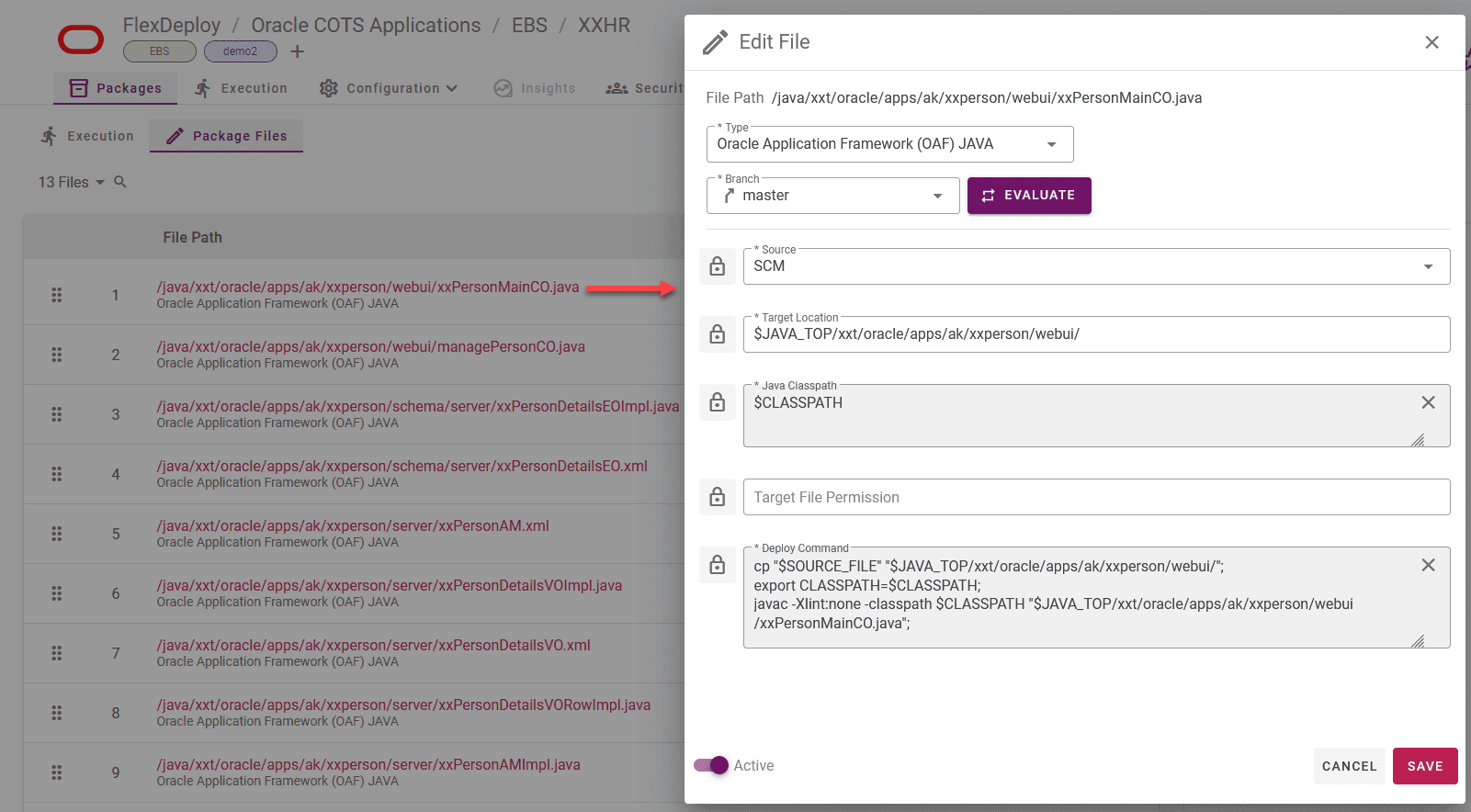Viewport: 1471px width, 812px height.
Task: Open the search files magnifier icon
Action: pos(120,182)
